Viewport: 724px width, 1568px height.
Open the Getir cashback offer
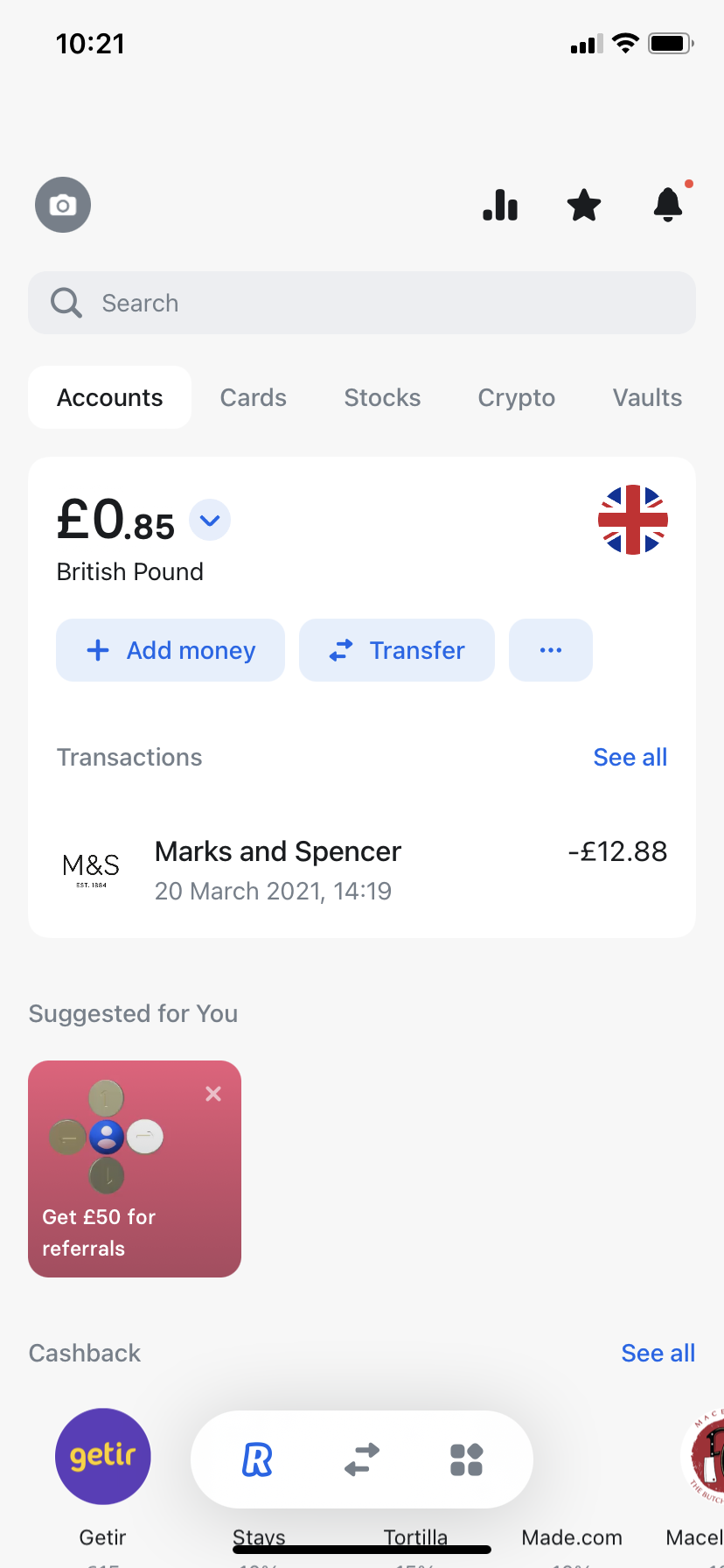103,1457
